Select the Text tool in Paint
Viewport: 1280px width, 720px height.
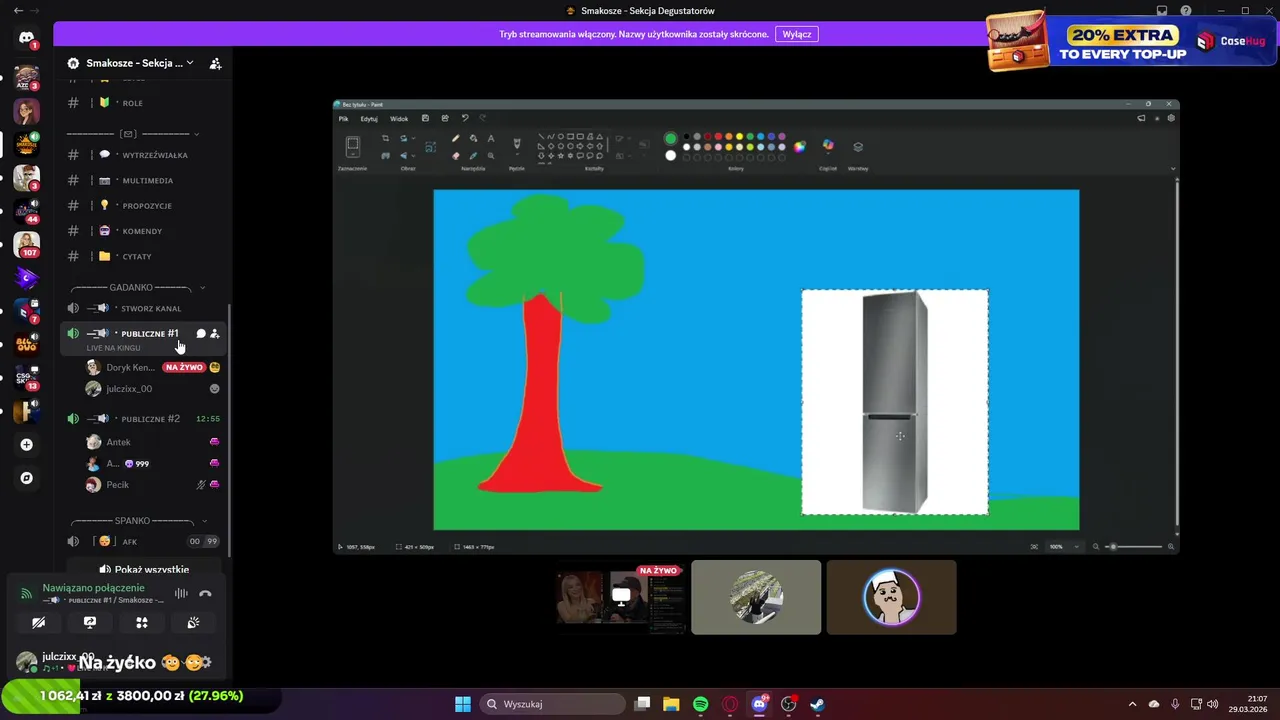pyautogui.click(x=490, y=139)
